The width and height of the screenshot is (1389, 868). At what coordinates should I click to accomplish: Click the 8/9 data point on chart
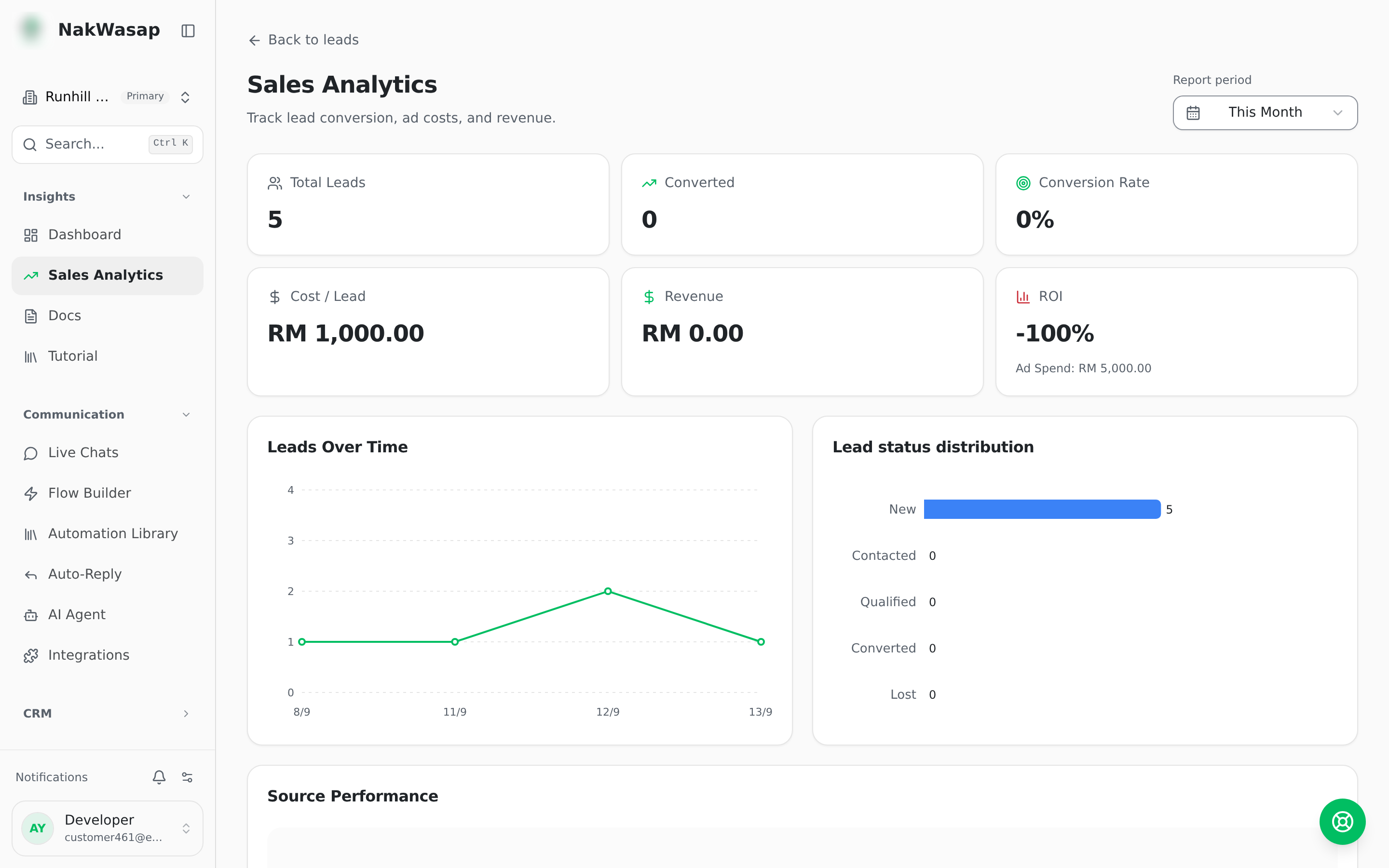point(302,642)
